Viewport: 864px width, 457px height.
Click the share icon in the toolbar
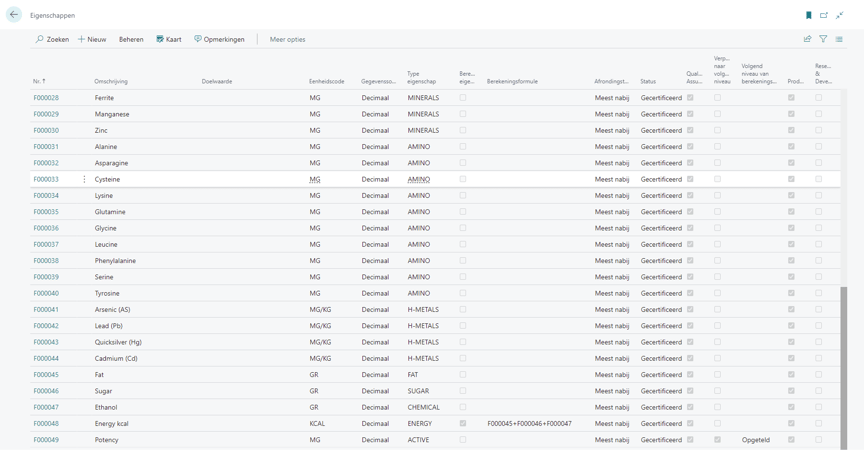click(807, 39)
